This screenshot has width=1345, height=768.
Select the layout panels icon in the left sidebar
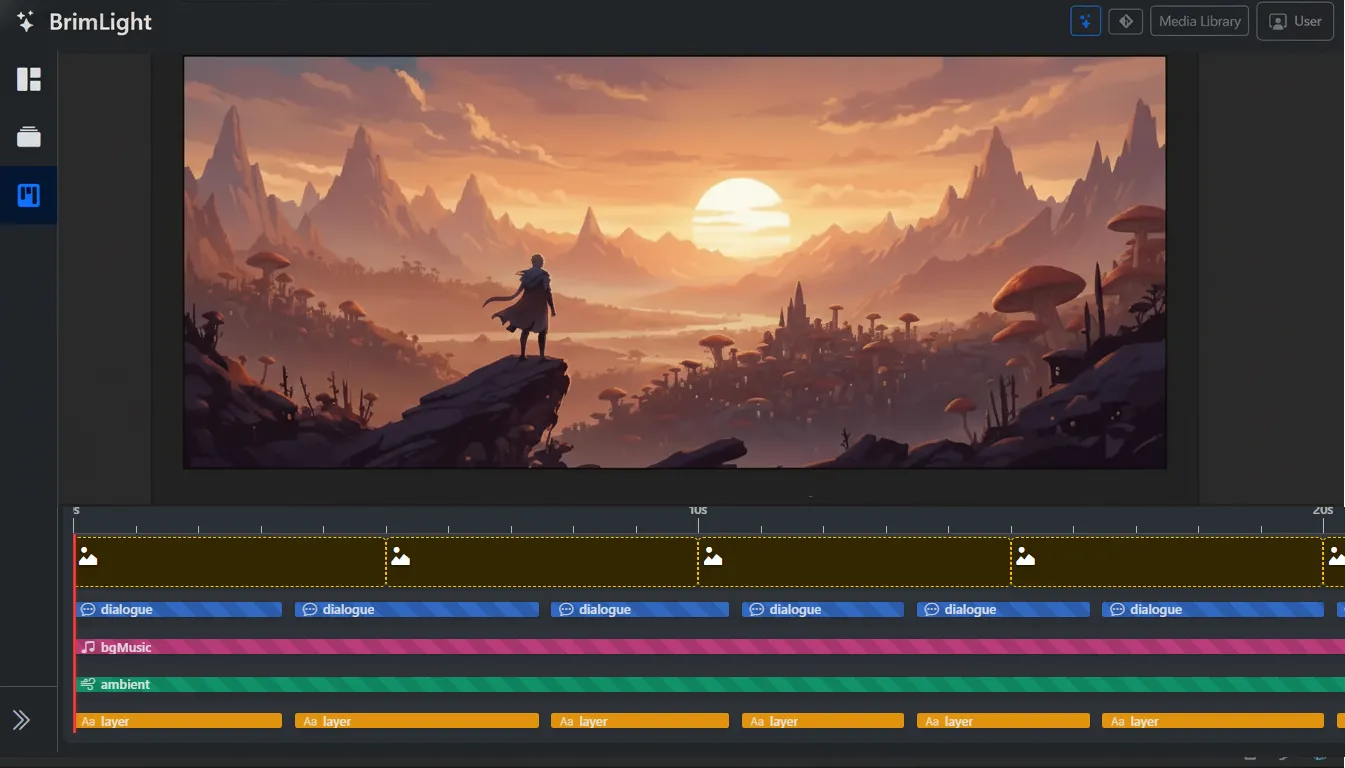coord(28,78)
